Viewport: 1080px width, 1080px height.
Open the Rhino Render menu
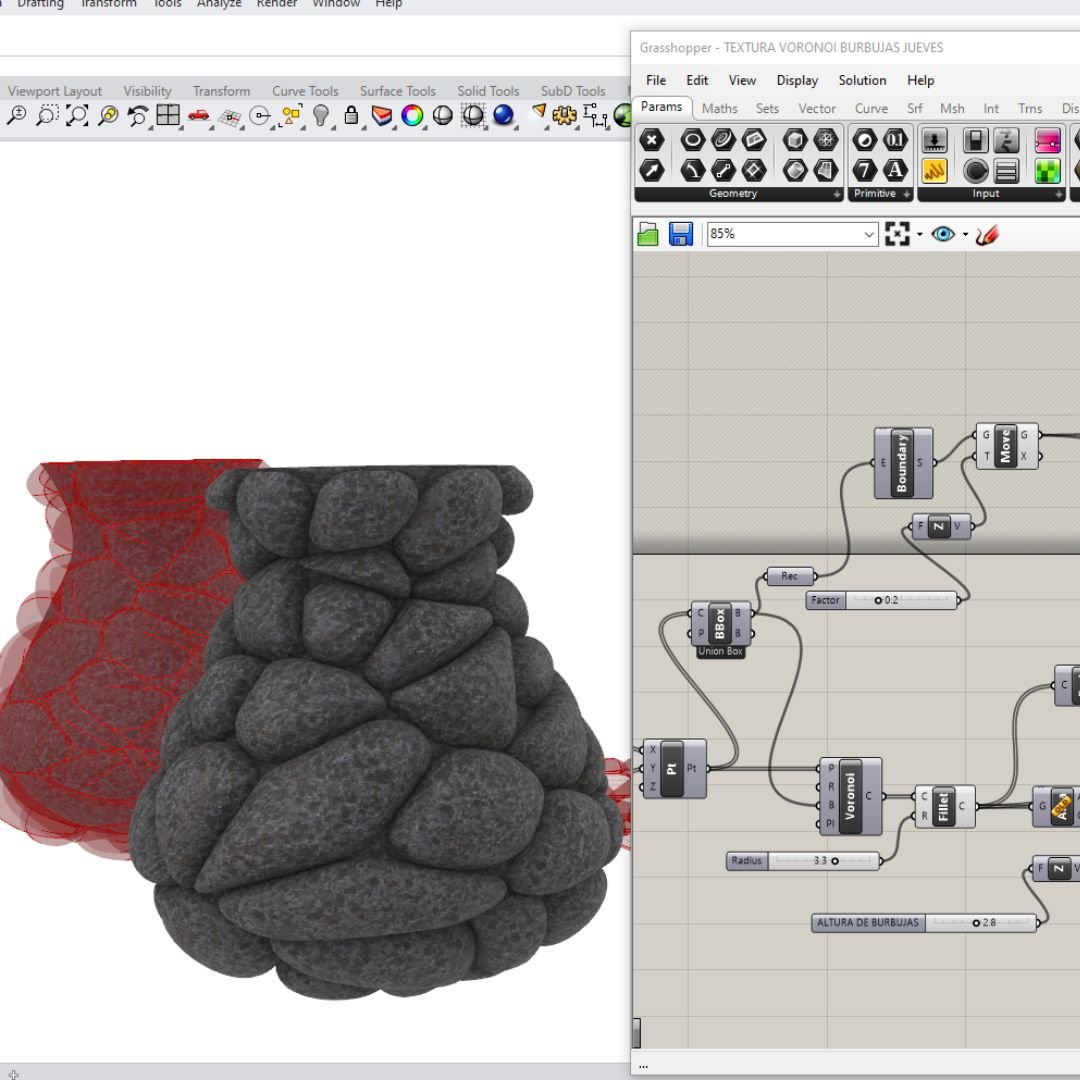click(276, 3)
